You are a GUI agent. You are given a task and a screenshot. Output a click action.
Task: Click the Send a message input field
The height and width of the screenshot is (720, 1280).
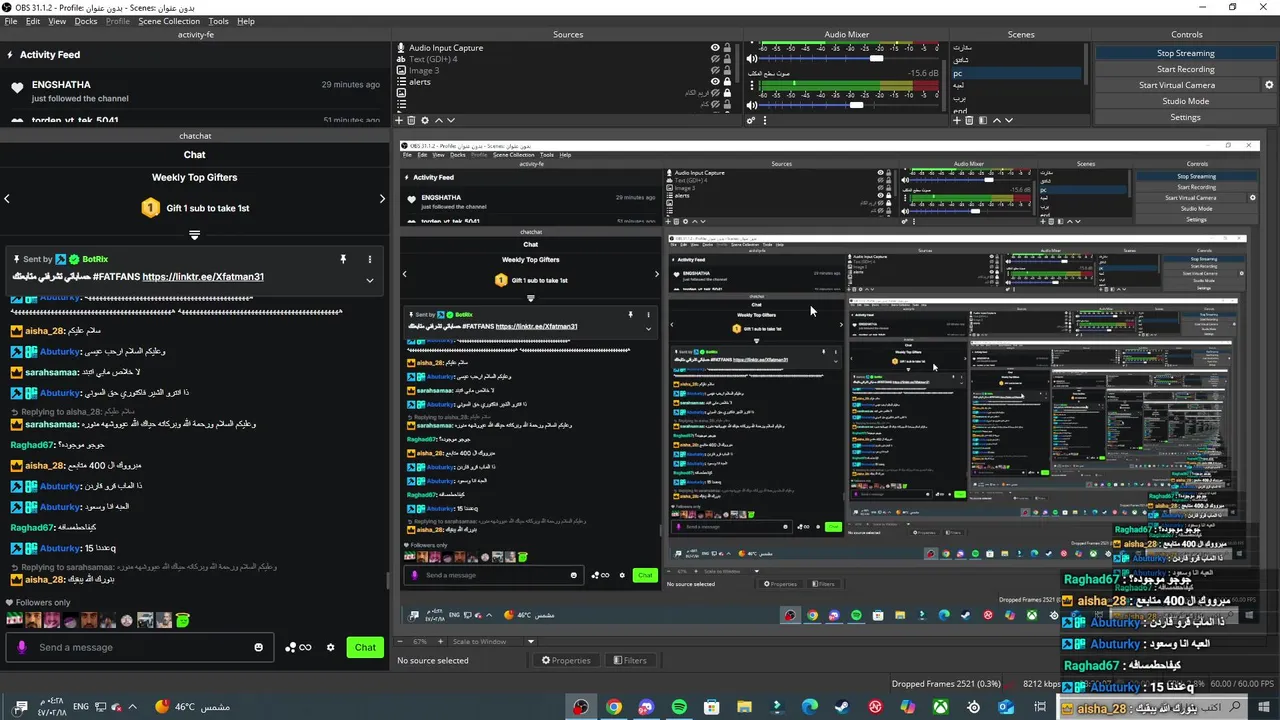(x=140, y=647)
